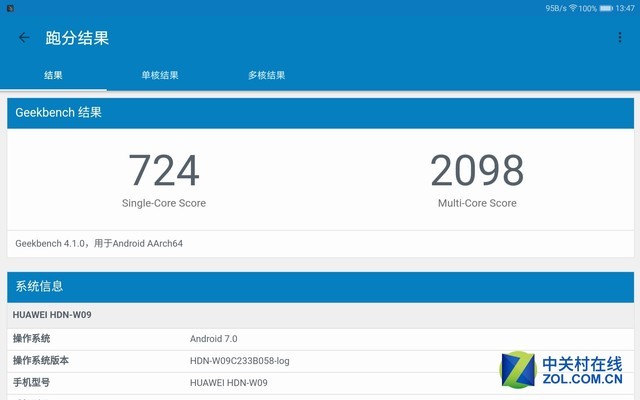Tap the clock showing 13:47

pyautogui.click(x=625, y=8)
